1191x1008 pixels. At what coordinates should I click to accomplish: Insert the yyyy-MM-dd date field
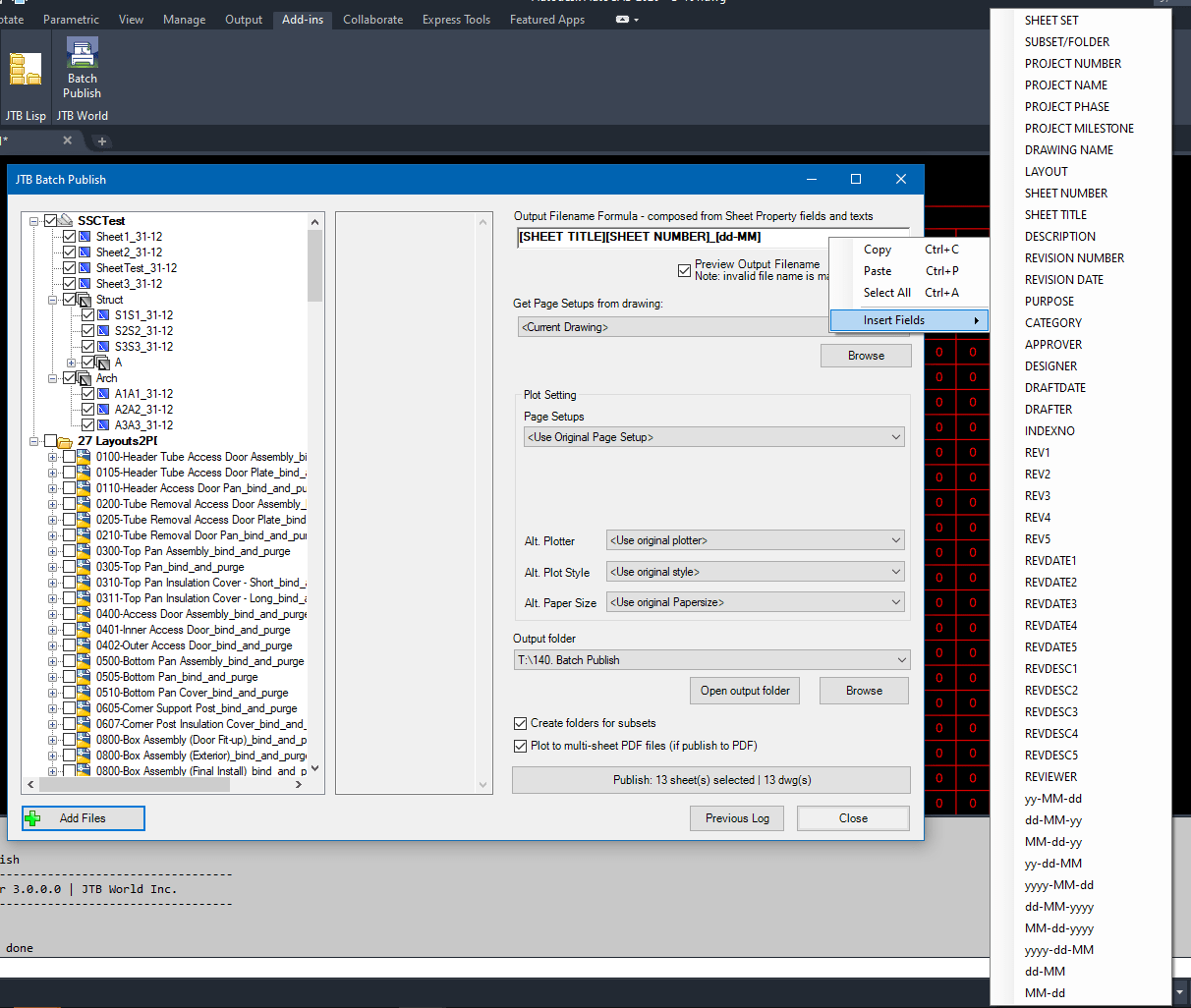click(1059, 885)
